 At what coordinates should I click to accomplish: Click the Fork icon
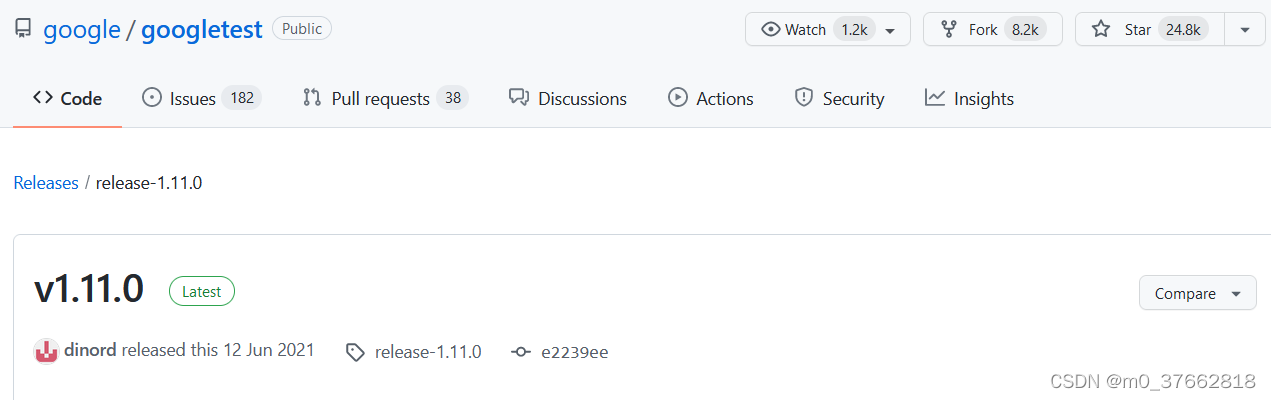(x=950, y=30)
